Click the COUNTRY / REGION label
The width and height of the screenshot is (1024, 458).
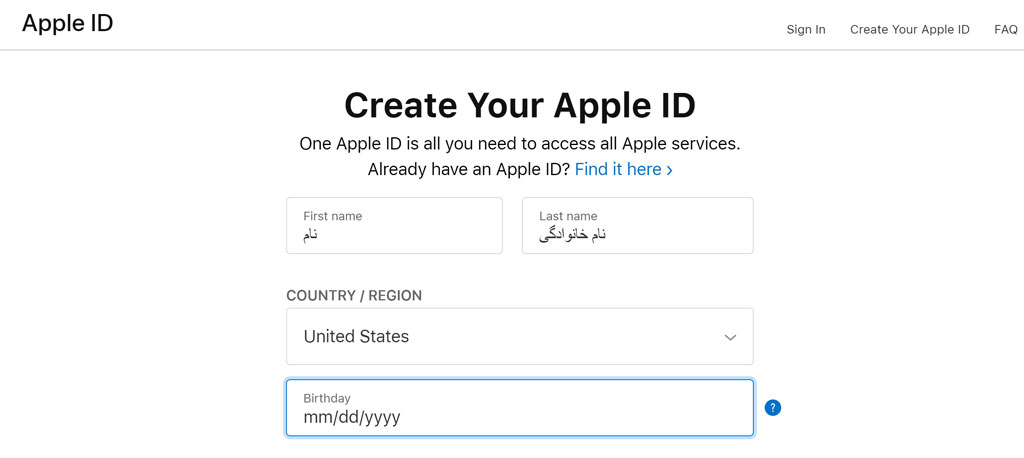click(354, 295)
